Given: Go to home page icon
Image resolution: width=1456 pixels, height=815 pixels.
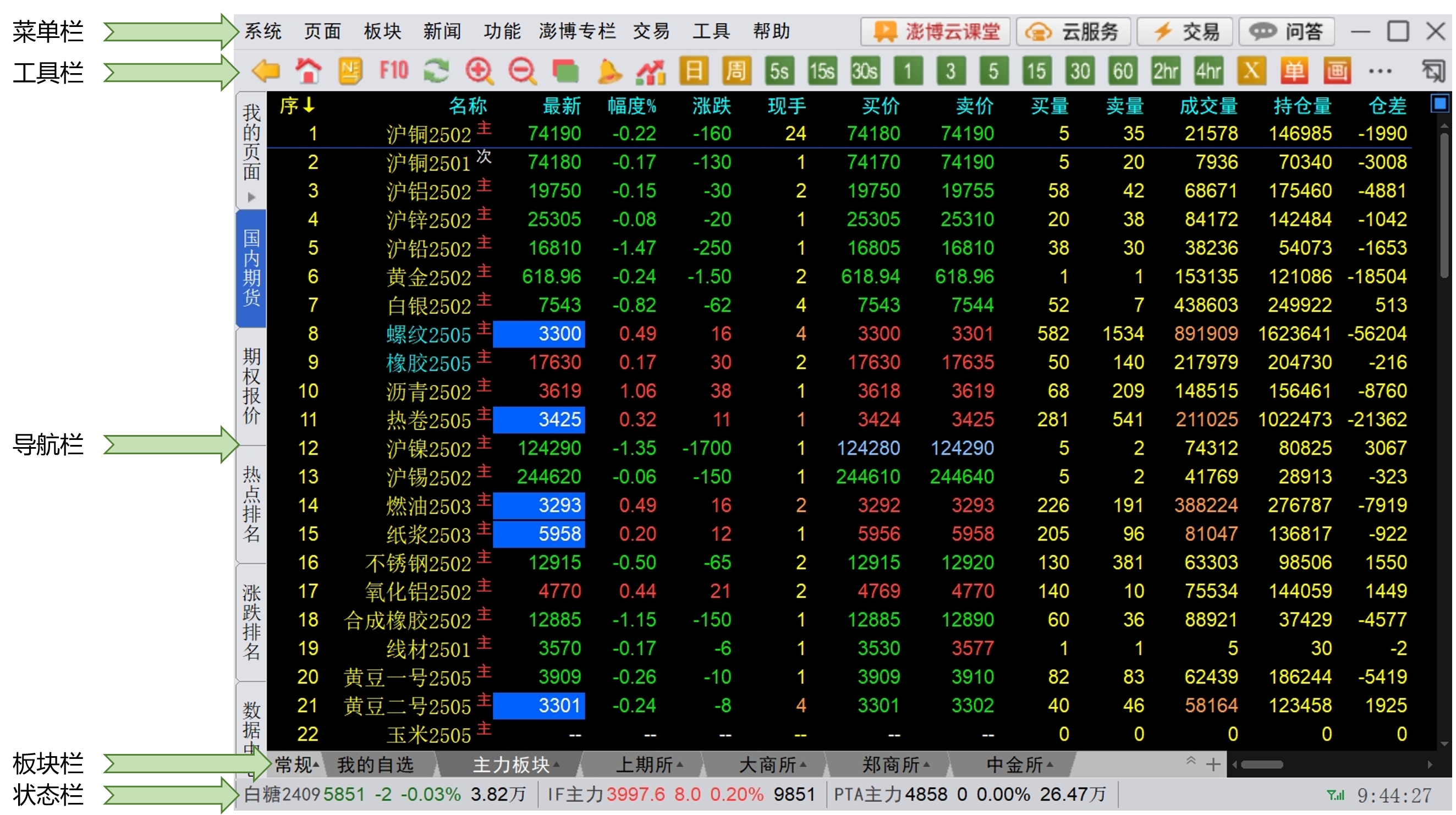Looking at the screenshot, I should 309,71.
